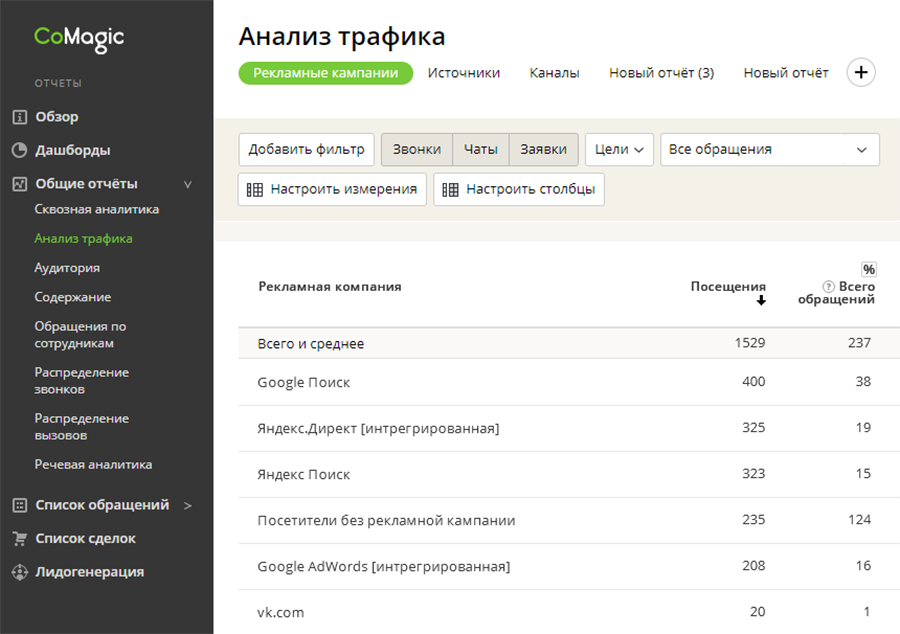900x634 pixels.
Task: Click the Лидогенерация icon in sidebar
Action: 19,573
